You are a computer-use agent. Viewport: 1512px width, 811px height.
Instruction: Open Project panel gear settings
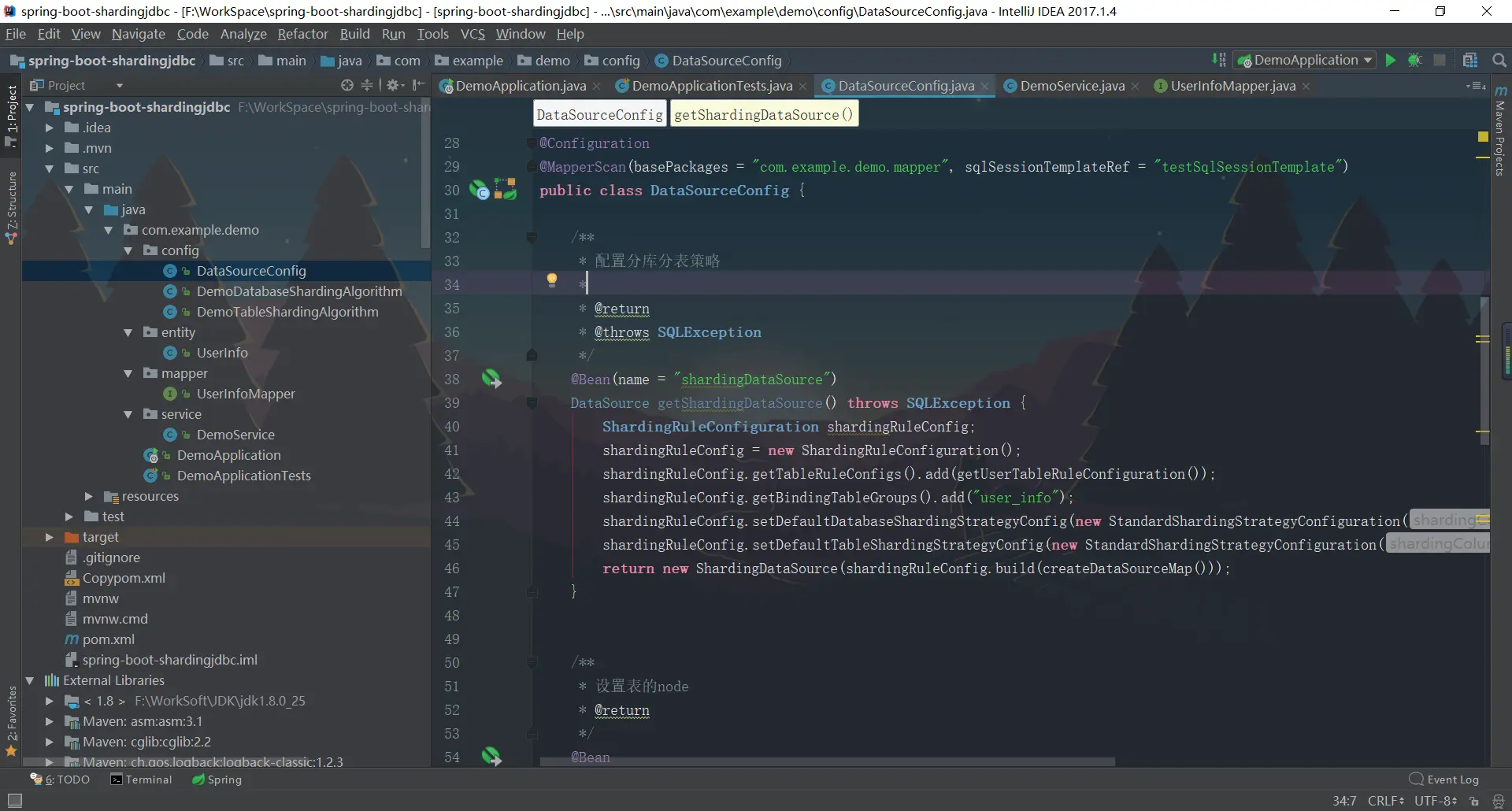click(x=395, y=85)
